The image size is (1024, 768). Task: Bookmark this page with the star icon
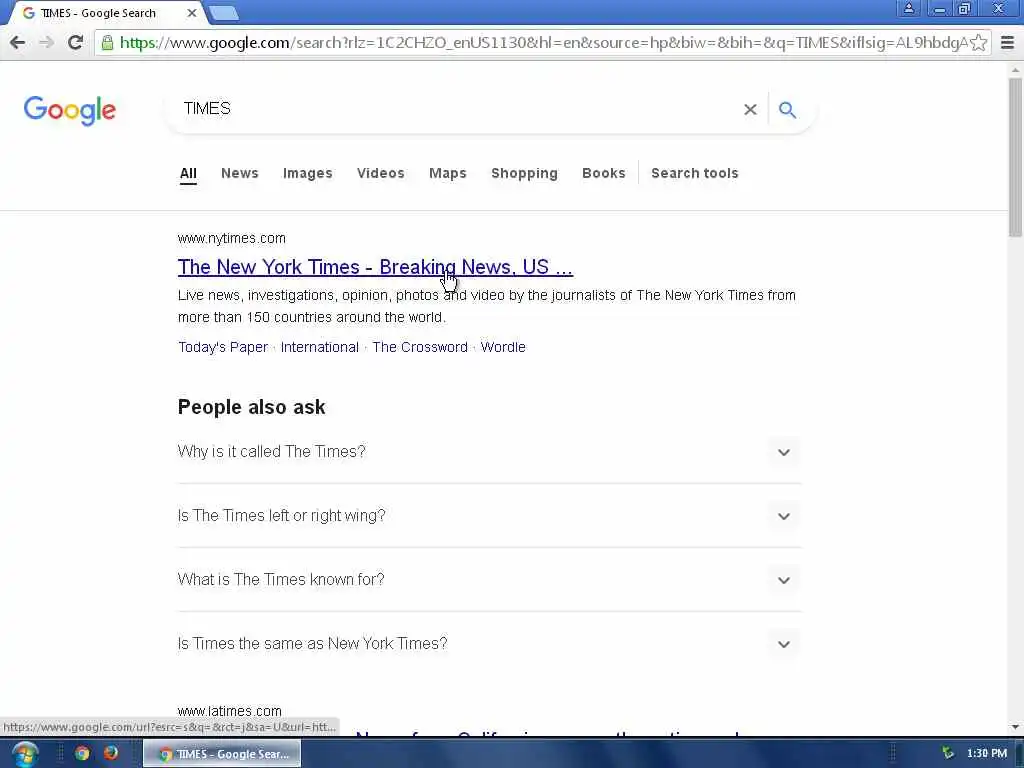pos(978,43)
